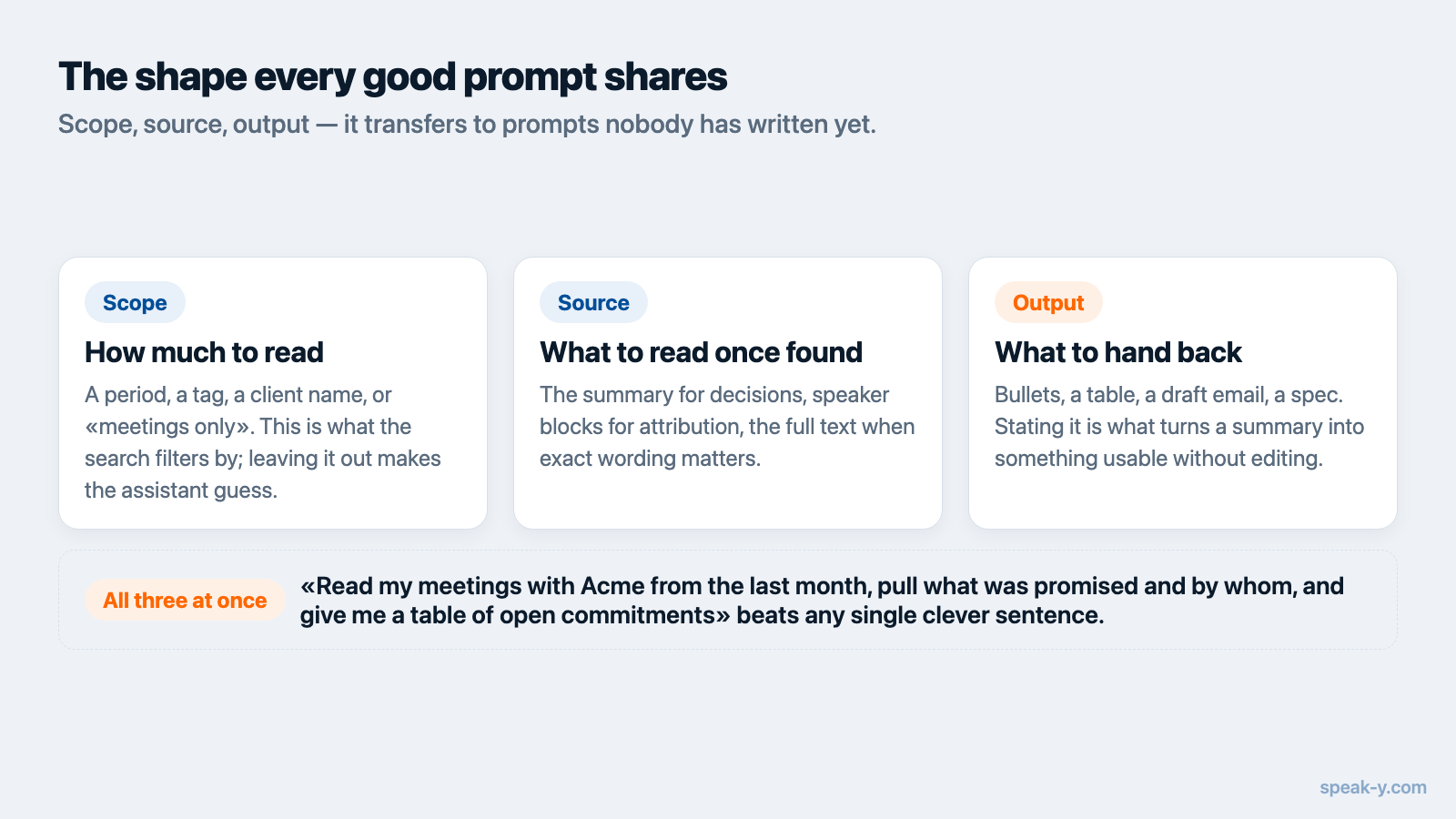Select the Scope card description paragraph
This screenshot has height=819, width=1456.
[x=263, y=442]
